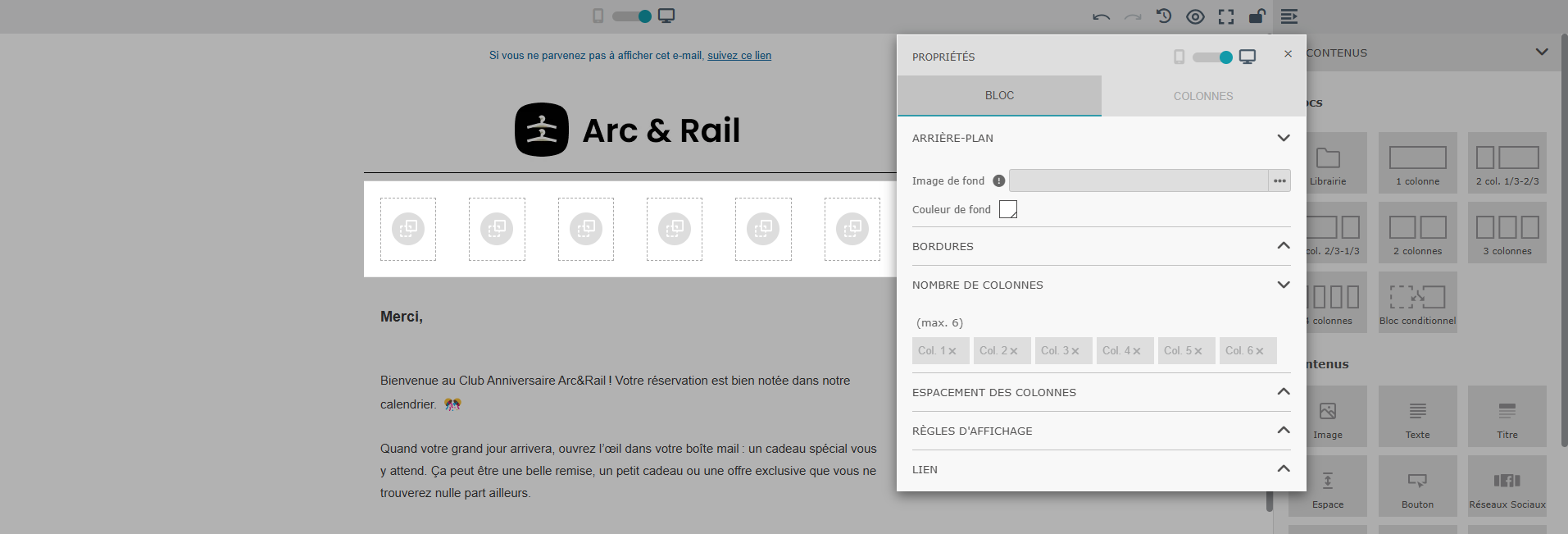Toggle the mobile/desktop switch in top toolbar
Screen dimensions: 1568x534
pyautogui.click(x=632, y=16)
